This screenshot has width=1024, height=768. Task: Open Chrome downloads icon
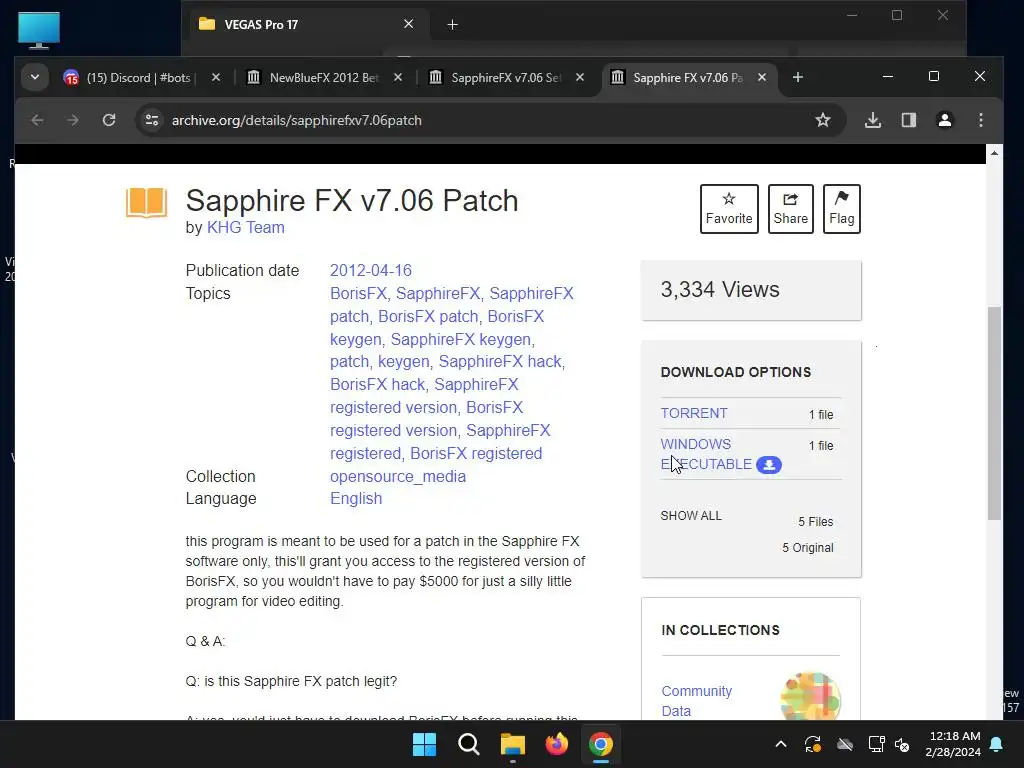click(873, 120)
